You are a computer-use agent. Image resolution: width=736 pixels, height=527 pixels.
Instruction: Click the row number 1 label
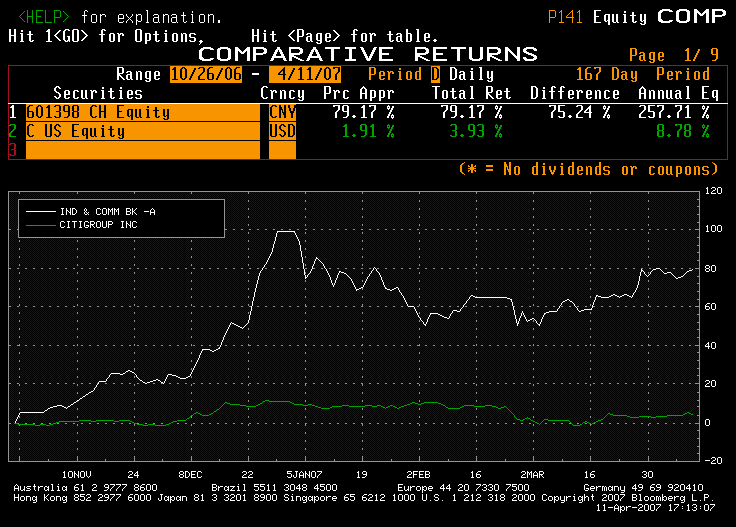13,112
